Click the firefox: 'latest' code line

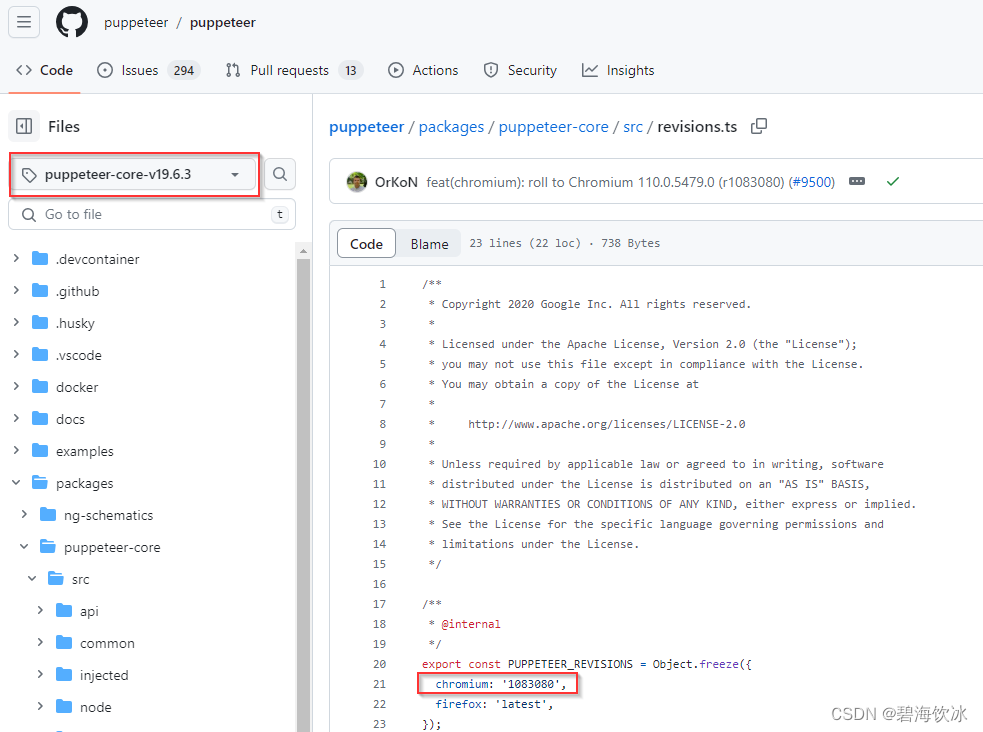494,704
